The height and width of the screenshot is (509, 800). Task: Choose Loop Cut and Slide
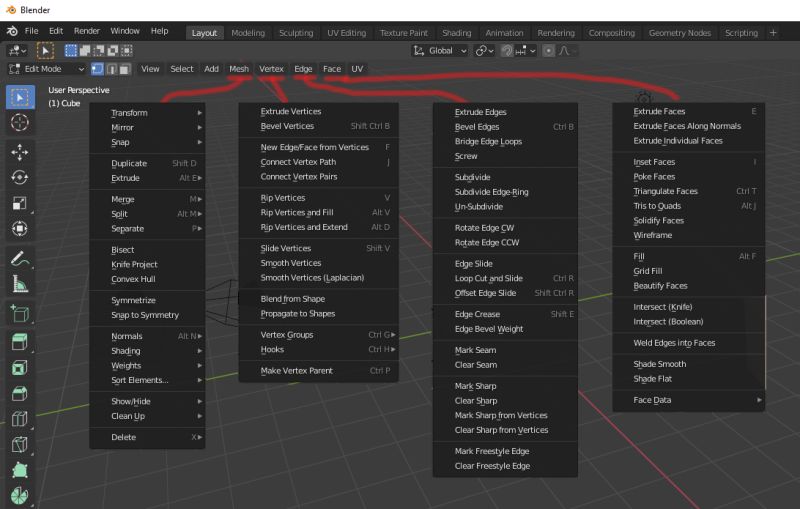(x=505, y=278)
